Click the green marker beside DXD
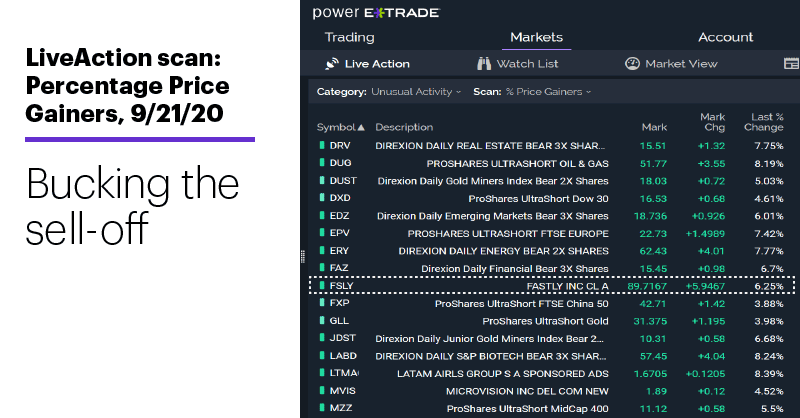800x418 pixels. 322,198
